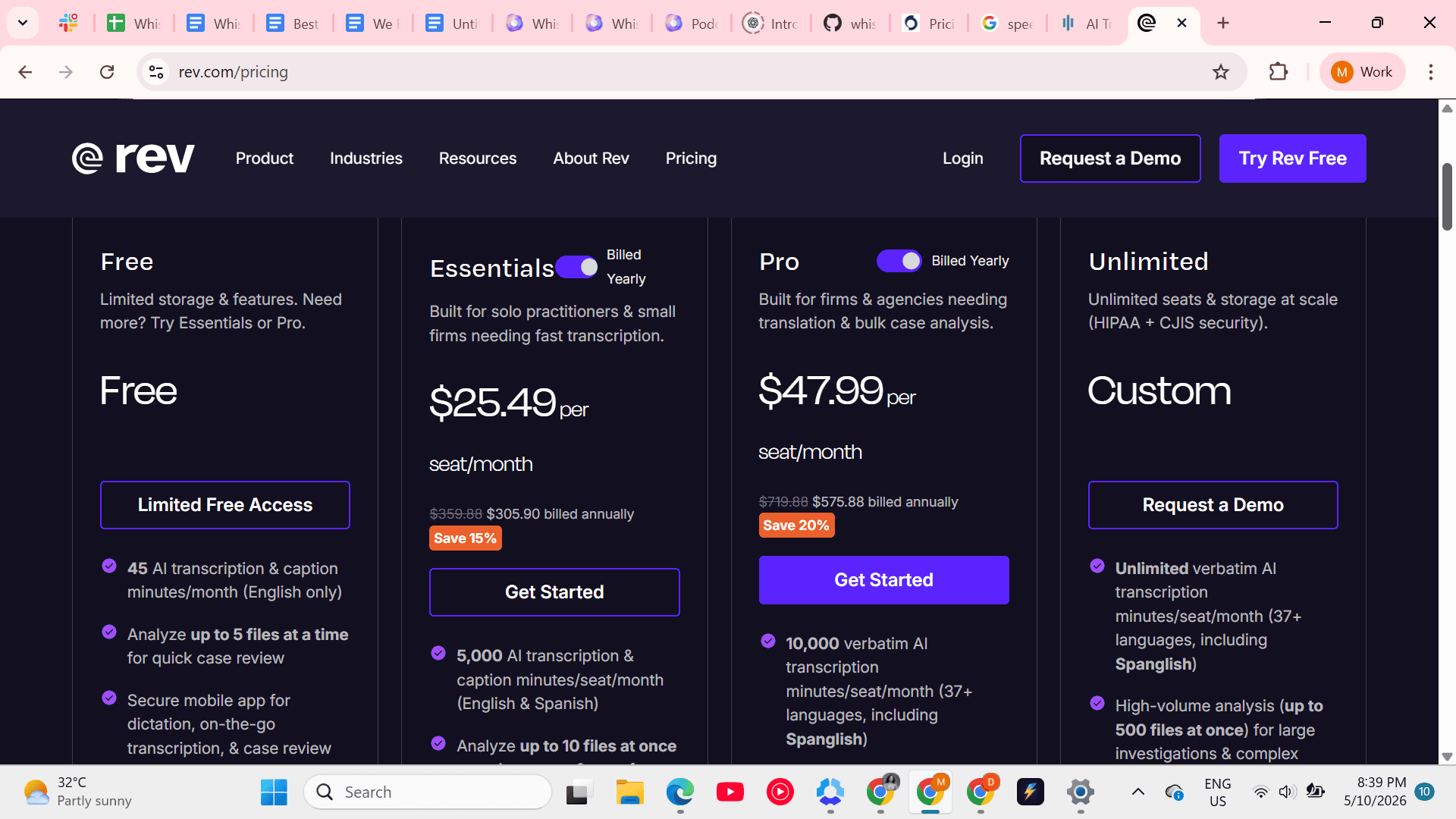This screenshot has width=1456, height=819.
Task: Go back to the previous page
Action: coord(25,72)
